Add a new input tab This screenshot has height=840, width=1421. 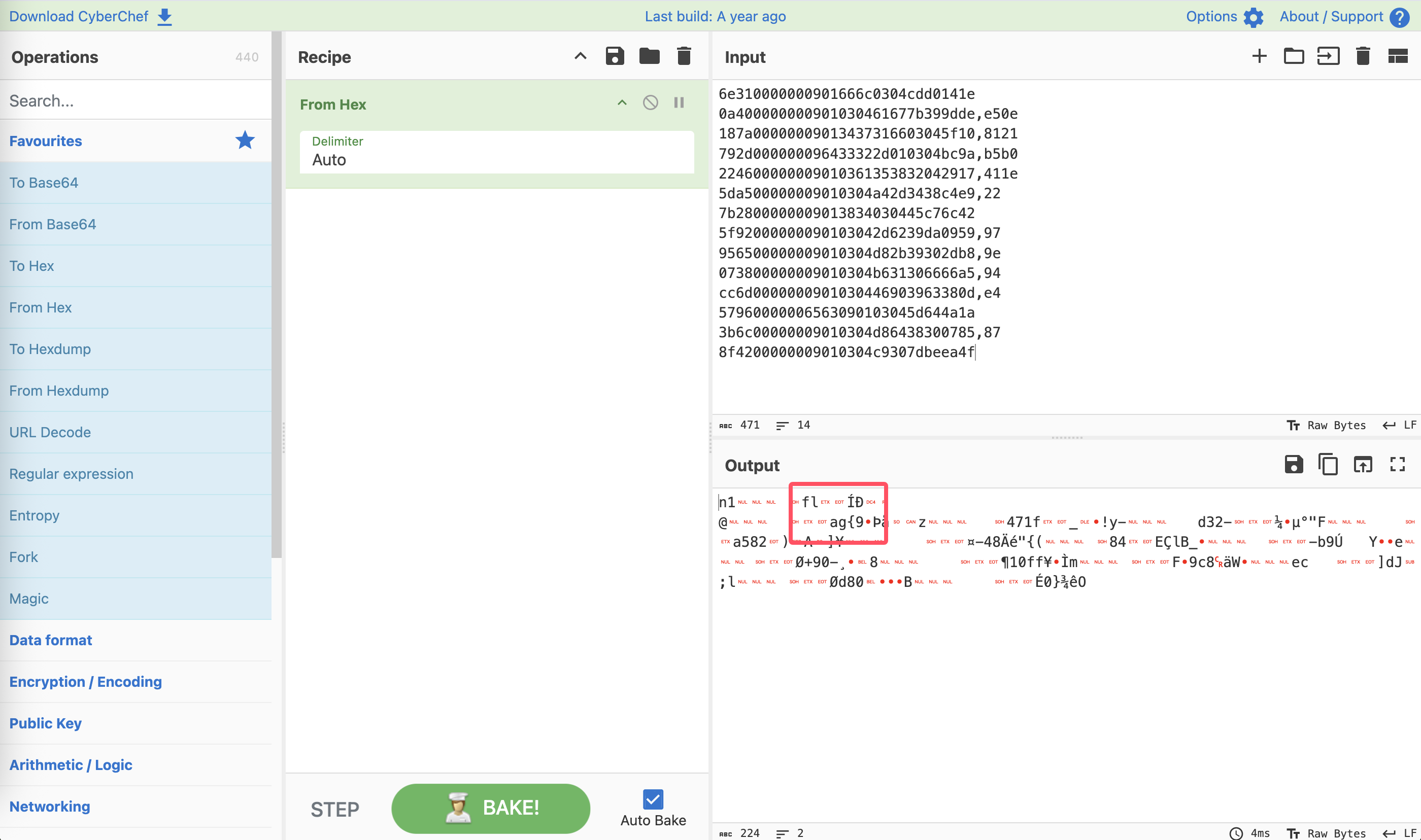point(1260,56)
